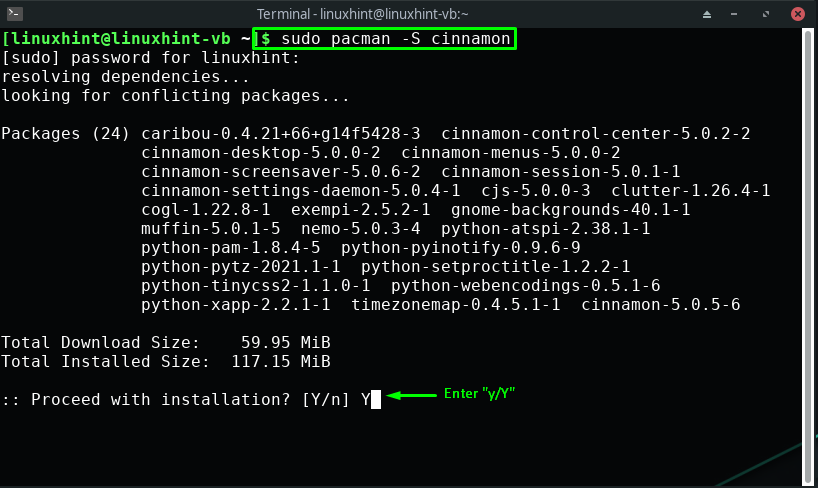Click the nemo-5.0.3-4 package entry

pyautogui.click(x=360, y=229)
